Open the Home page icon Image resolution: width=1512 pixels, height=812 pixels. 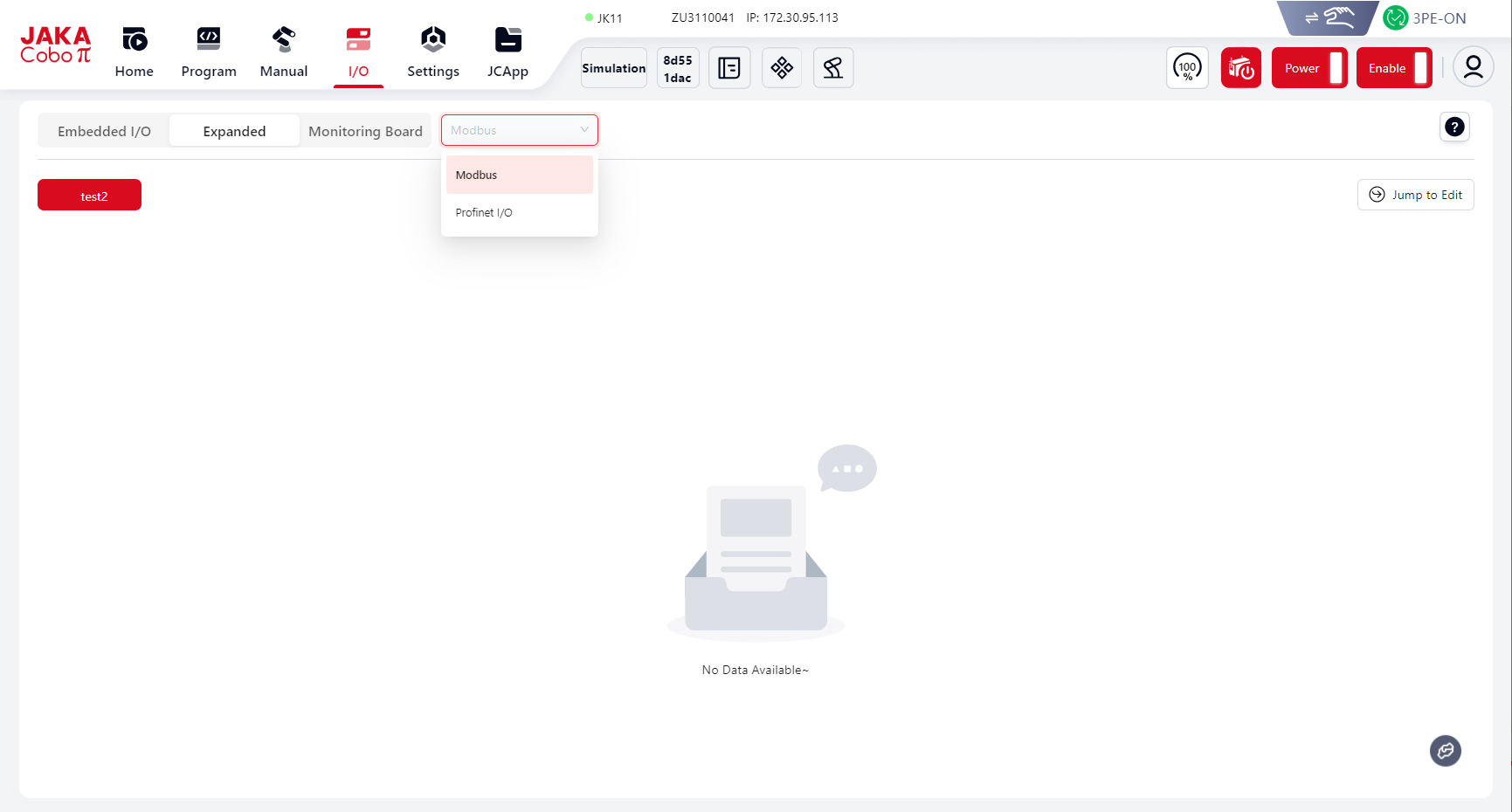(x=135, y=40)
